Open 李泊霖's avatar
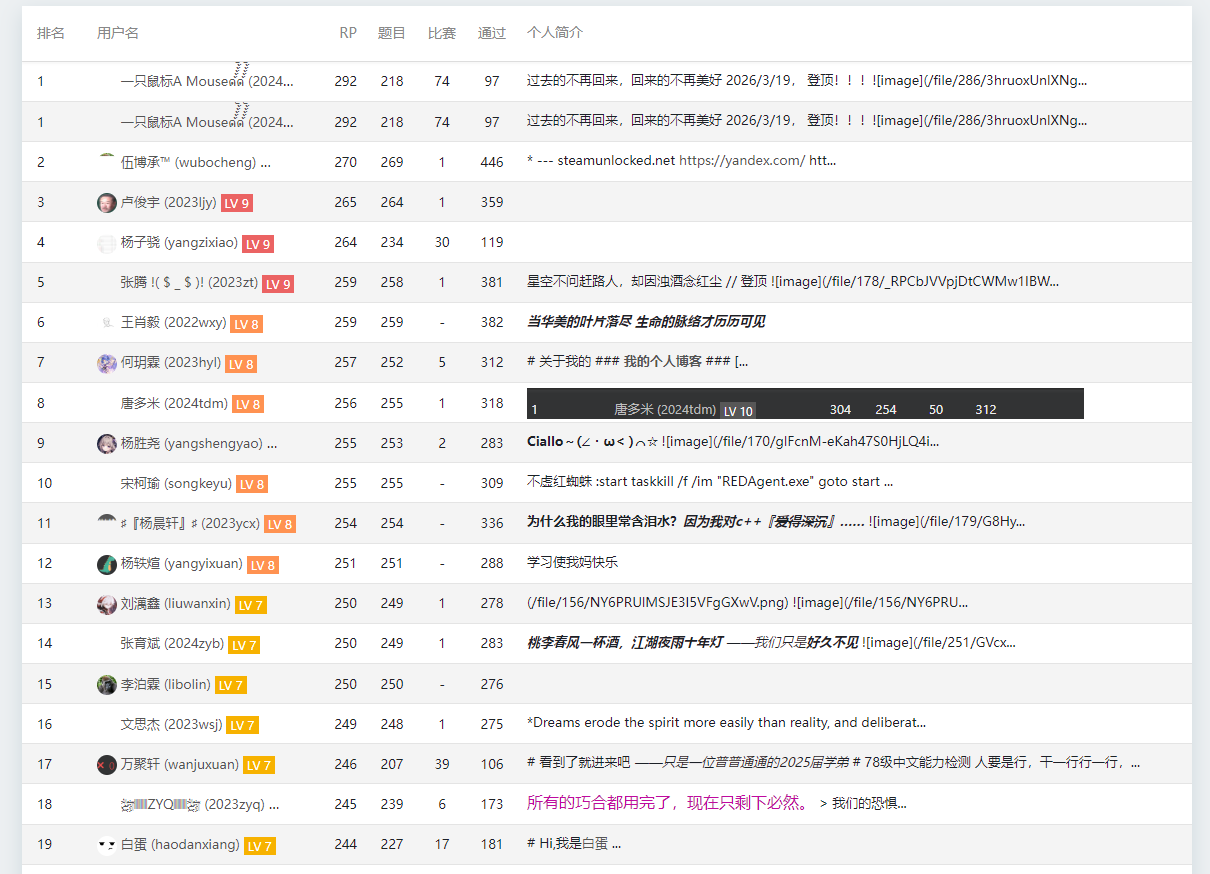The width and height of the screenshot is (1210, 874). pos(106,685)
